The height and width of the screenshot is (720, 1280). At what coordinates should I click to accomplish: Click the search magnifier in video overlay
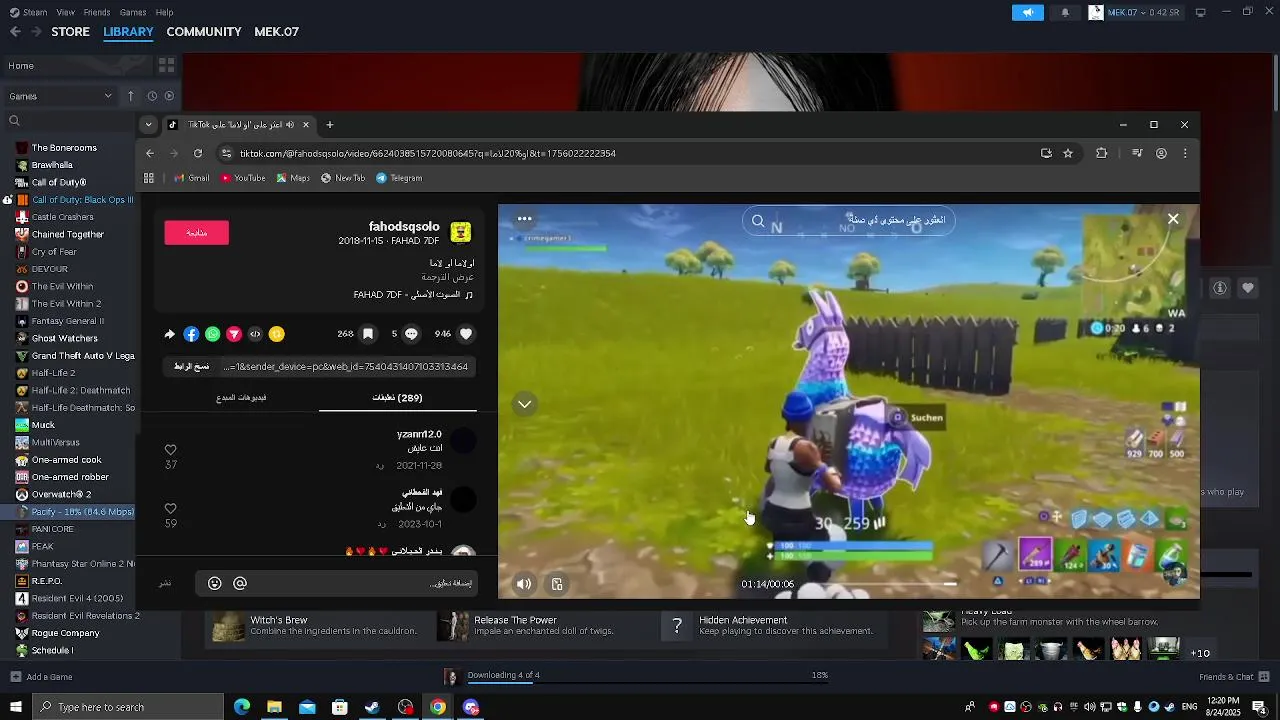pyautogui.click(x=758, y=221)
